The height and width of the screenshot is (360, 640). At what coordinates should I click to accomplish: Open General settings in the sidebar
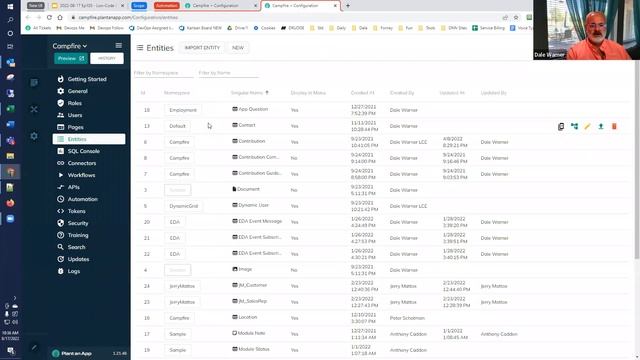pos(78,91)
